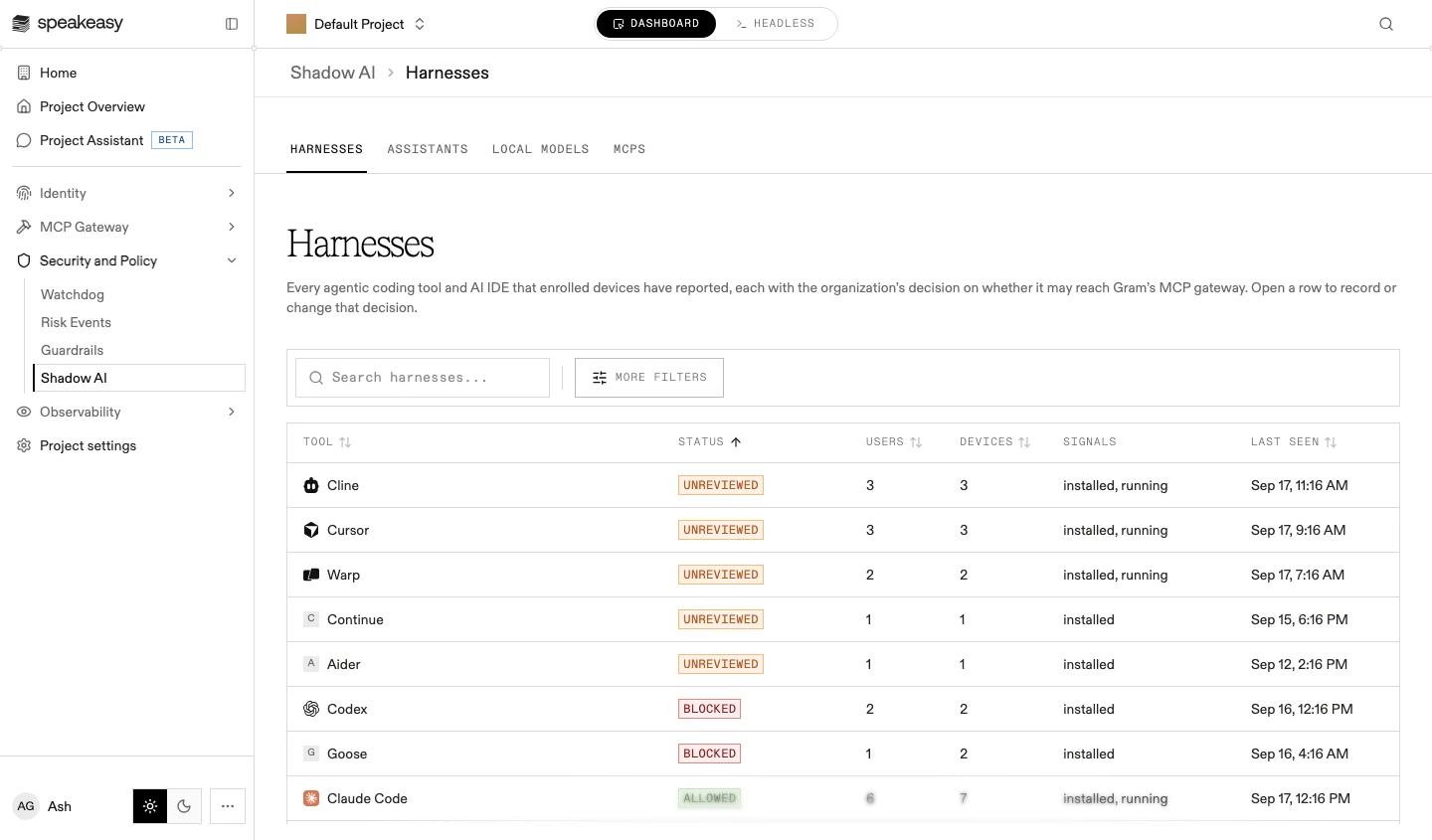
Task: Expand the Observability section
Action: point(232,412)
